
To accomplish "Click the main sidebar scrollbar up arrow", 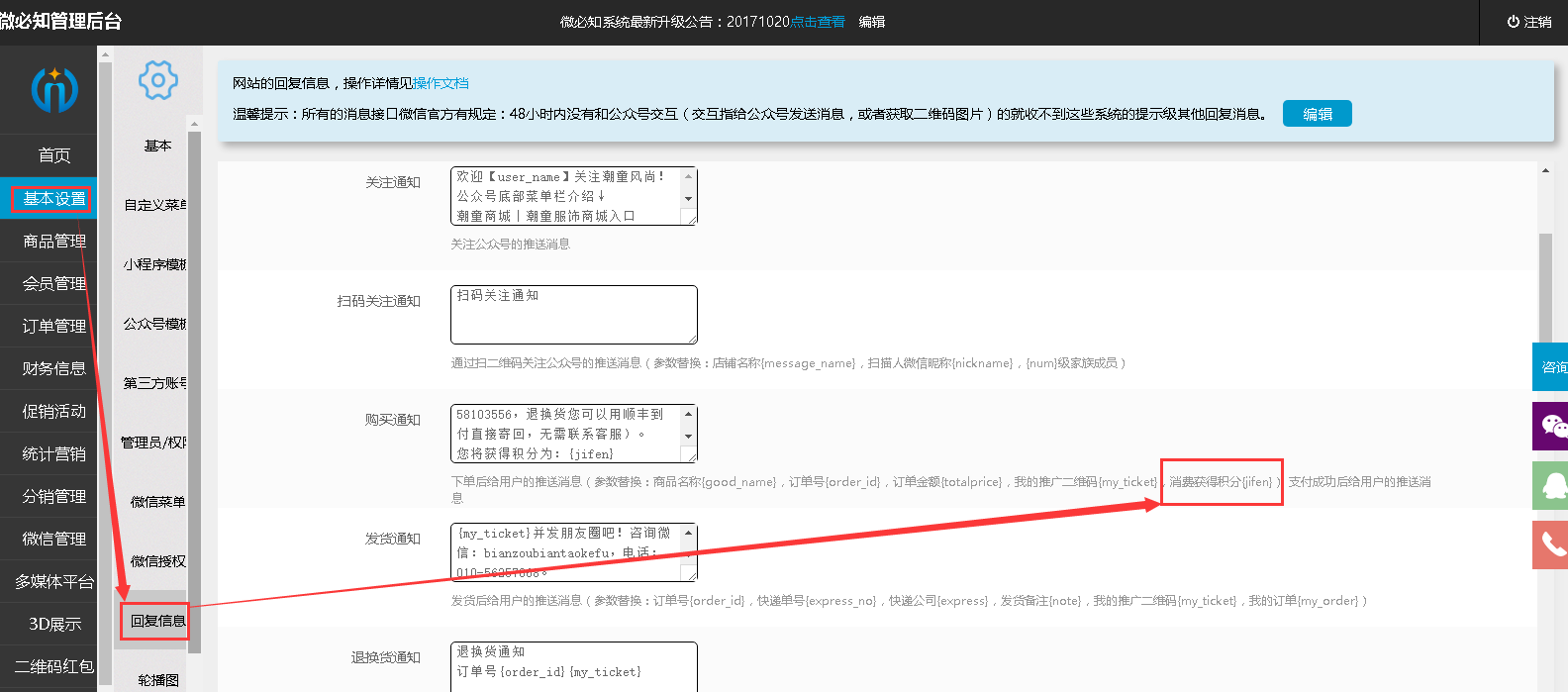I will [x=105, y=55].
